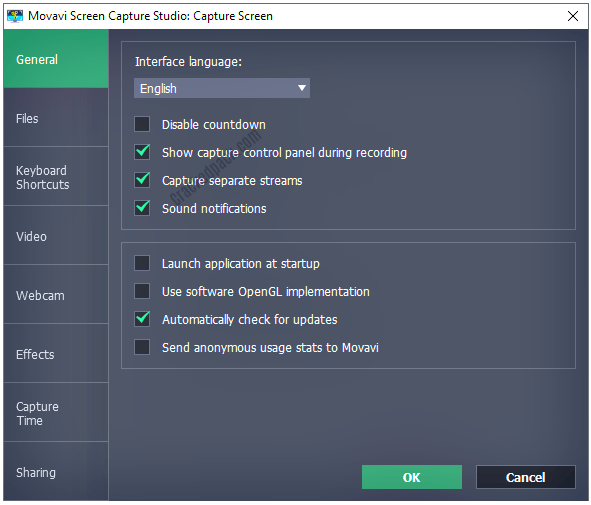Open Keyboard Shortcuts settings
This screenshot has height=505, width=591.
click(56, 176)
